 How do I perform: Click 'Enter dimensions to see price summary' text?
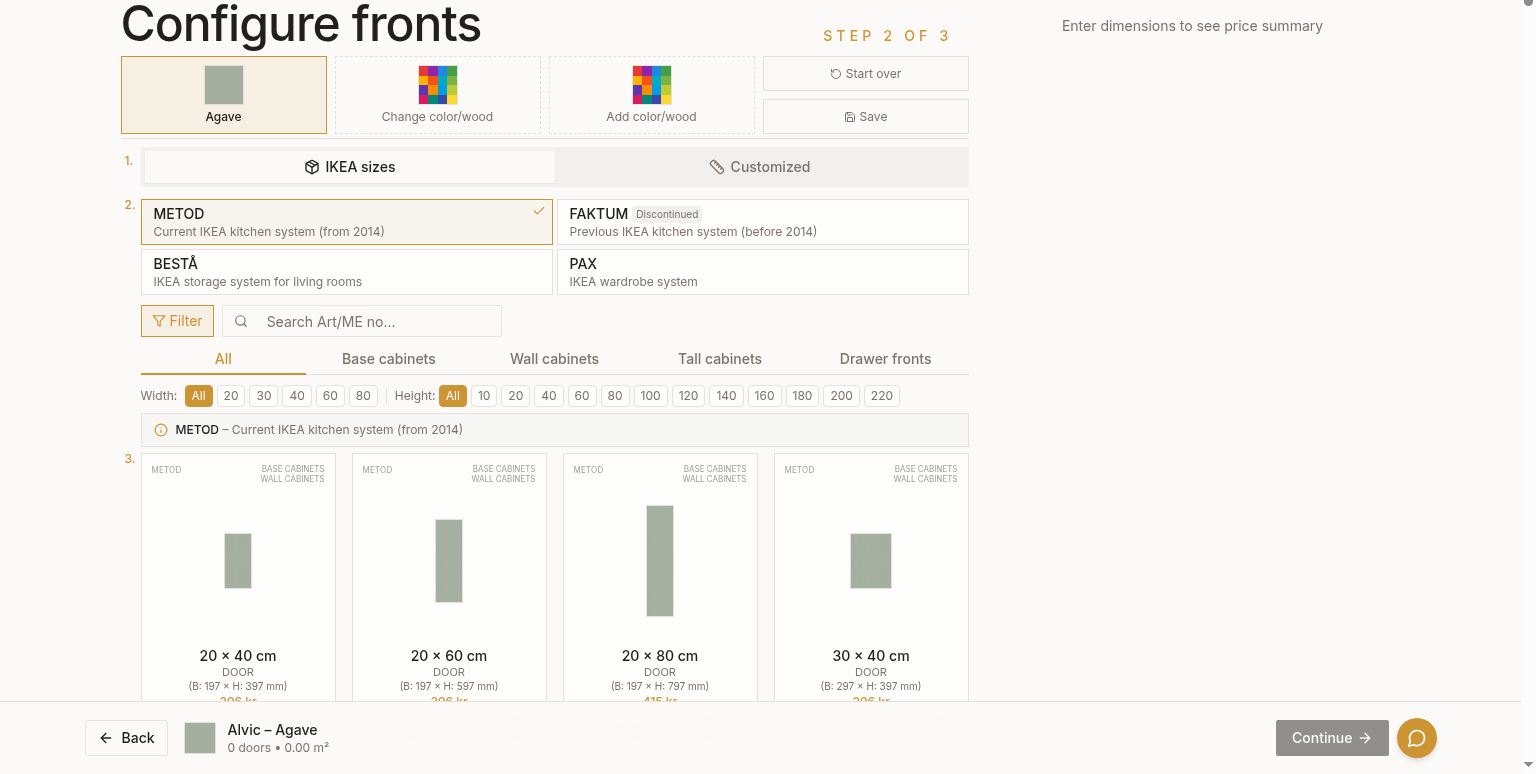1192,26
